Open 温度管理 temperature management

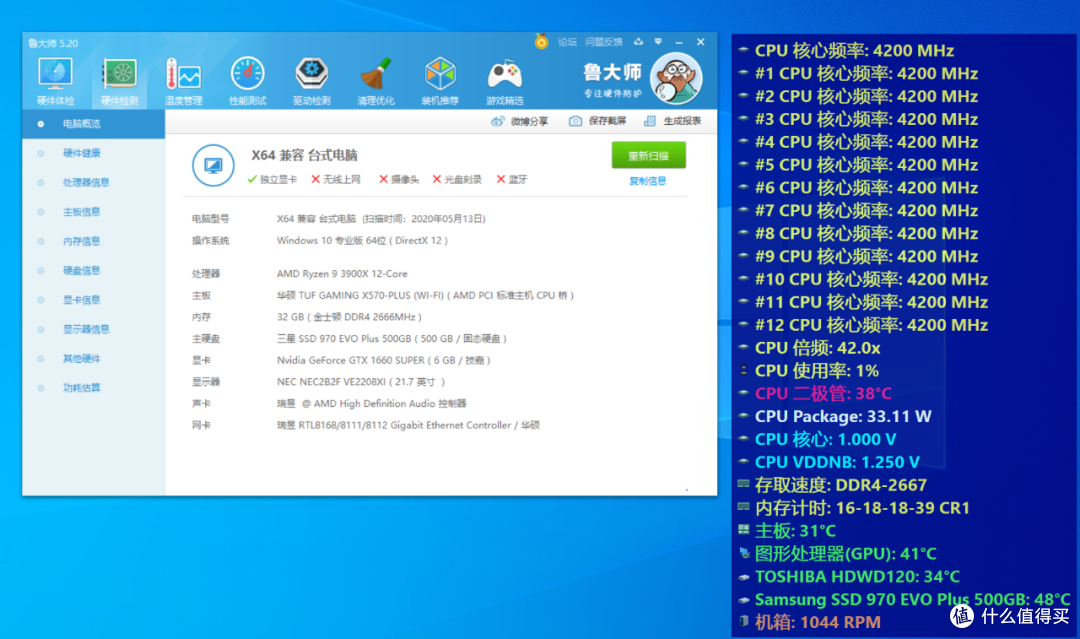pos(184,81)
